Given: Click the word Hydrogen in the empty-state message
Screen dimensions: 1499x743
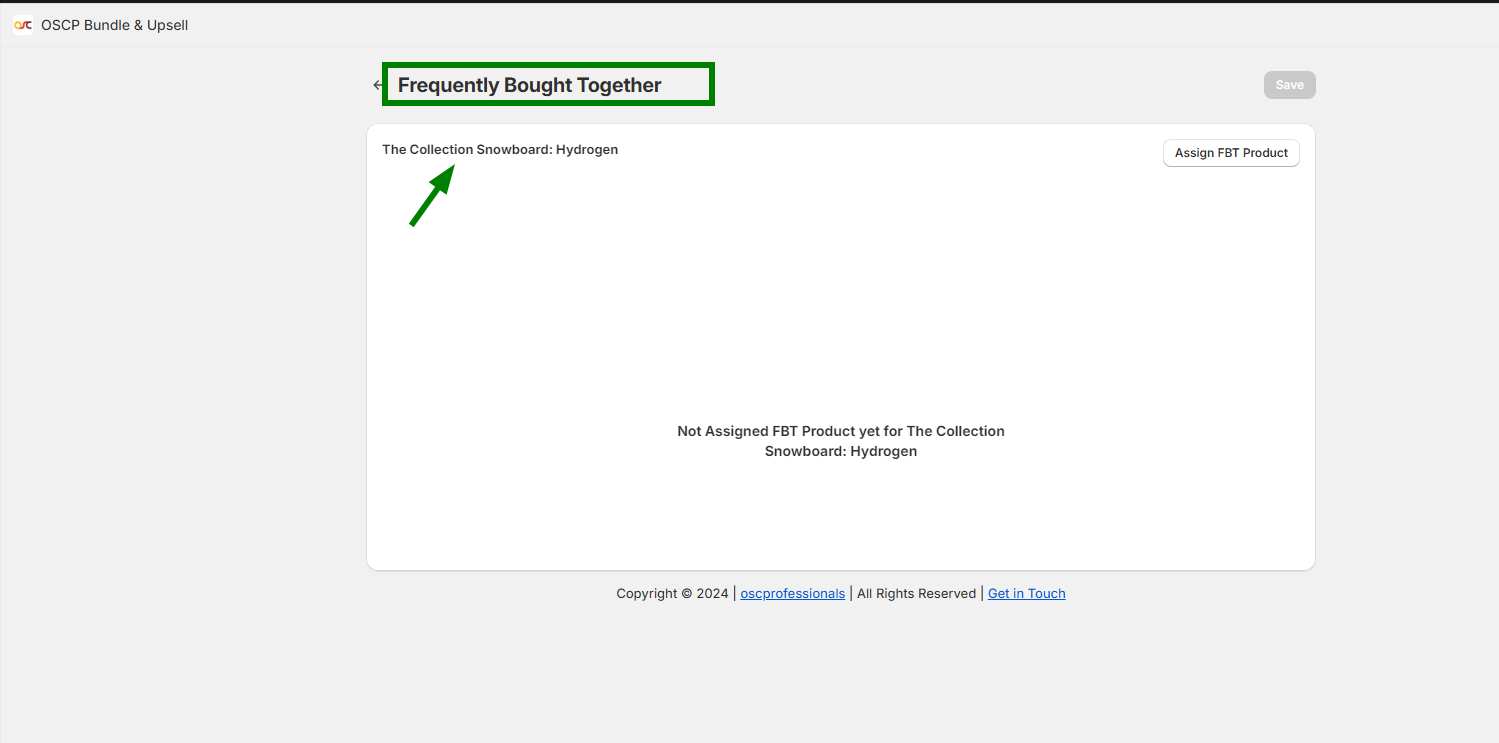Looking at the screenshot, I should click(x=883, y=451).
